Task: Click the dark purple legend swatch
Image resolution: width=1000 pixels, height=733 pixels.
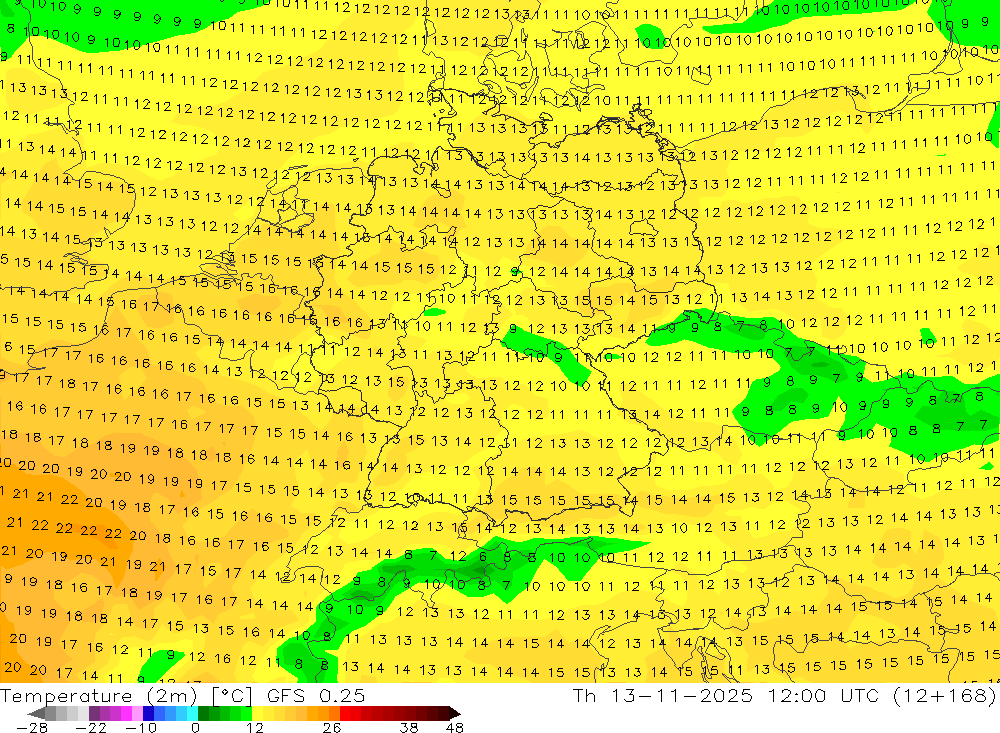Action: (94, 713)
